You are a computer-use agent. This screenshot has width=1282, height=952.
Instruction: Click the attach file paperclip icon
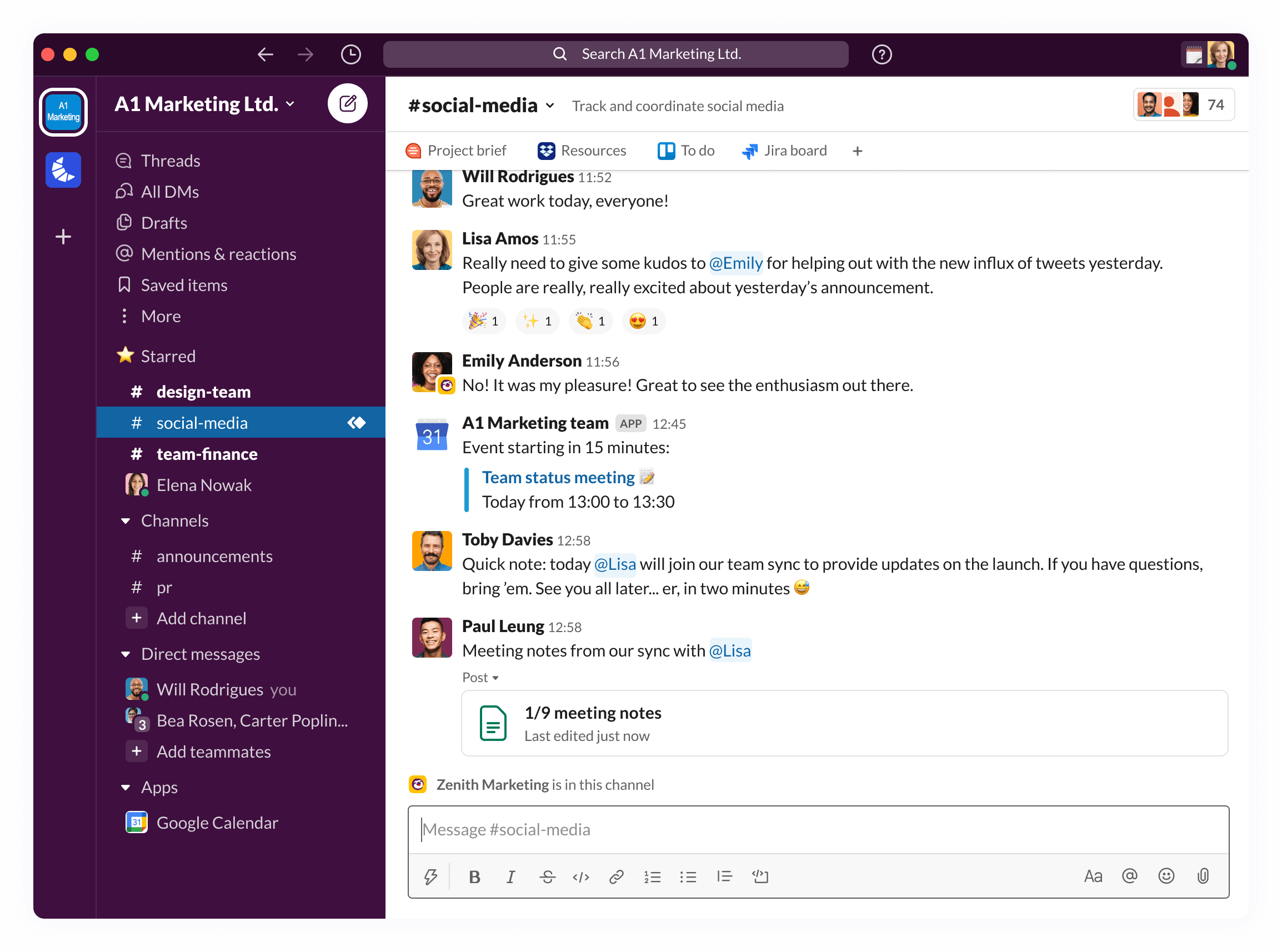pyautogui.click(x=1203, y=876)
